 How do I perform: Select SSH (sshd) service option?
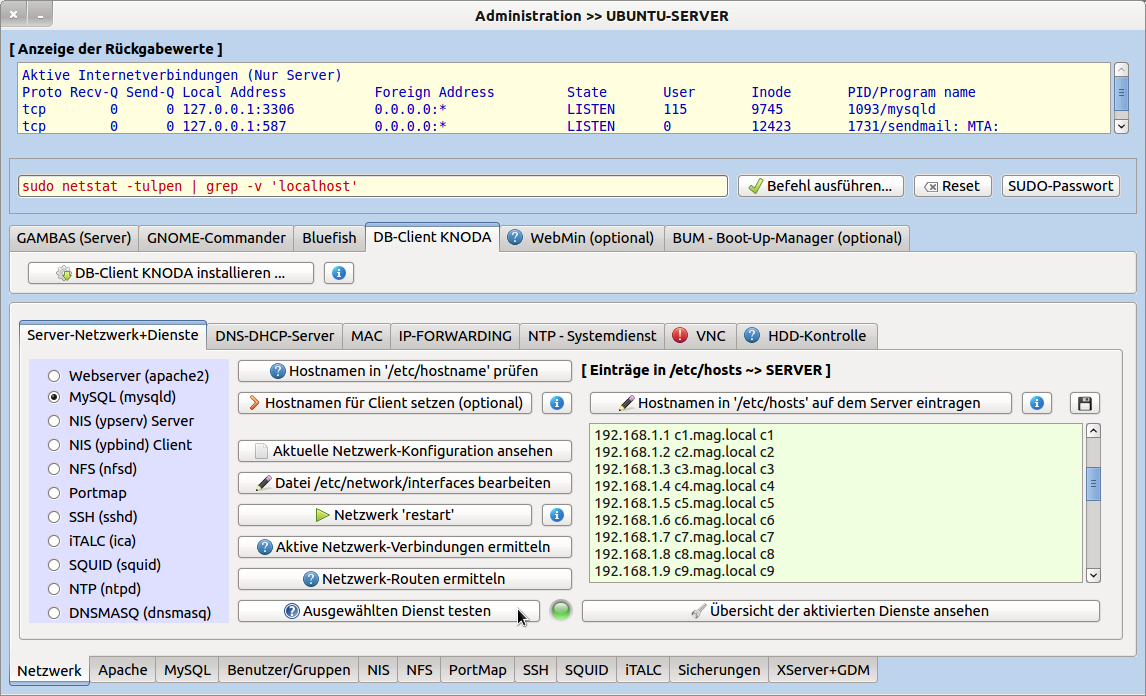(x=54, y=517)
